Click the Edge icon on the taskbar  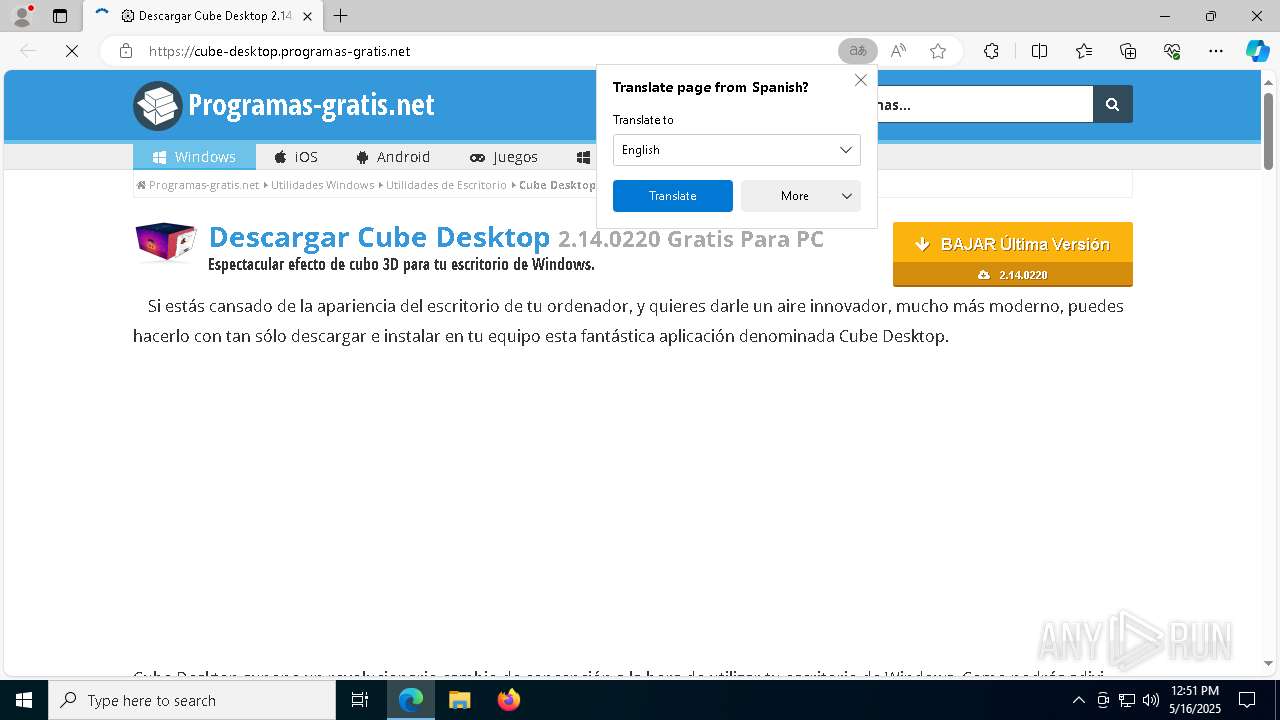(411, 700)
